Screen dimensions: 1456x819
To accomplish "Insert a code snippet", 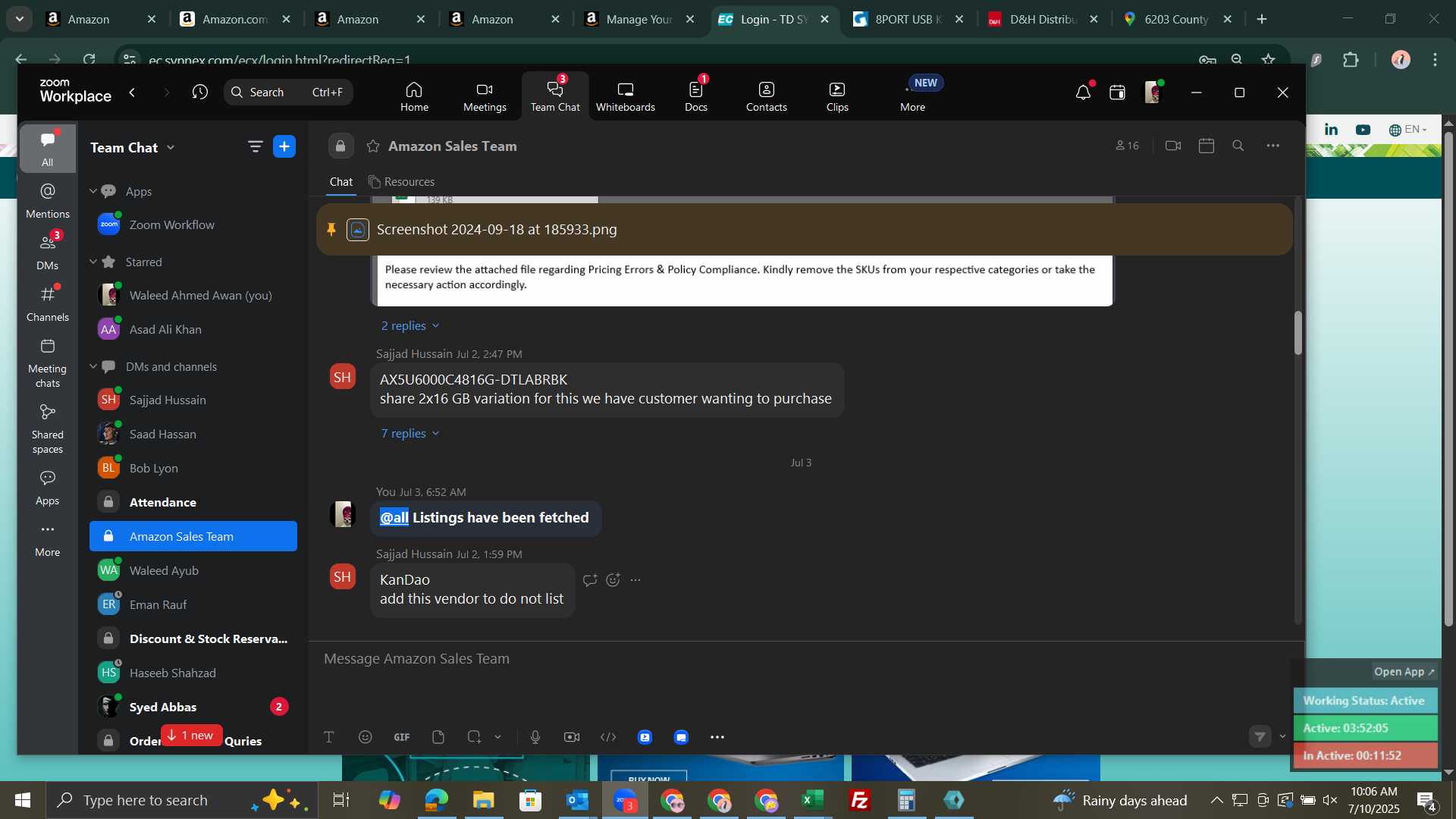I will tap(608, 737).
